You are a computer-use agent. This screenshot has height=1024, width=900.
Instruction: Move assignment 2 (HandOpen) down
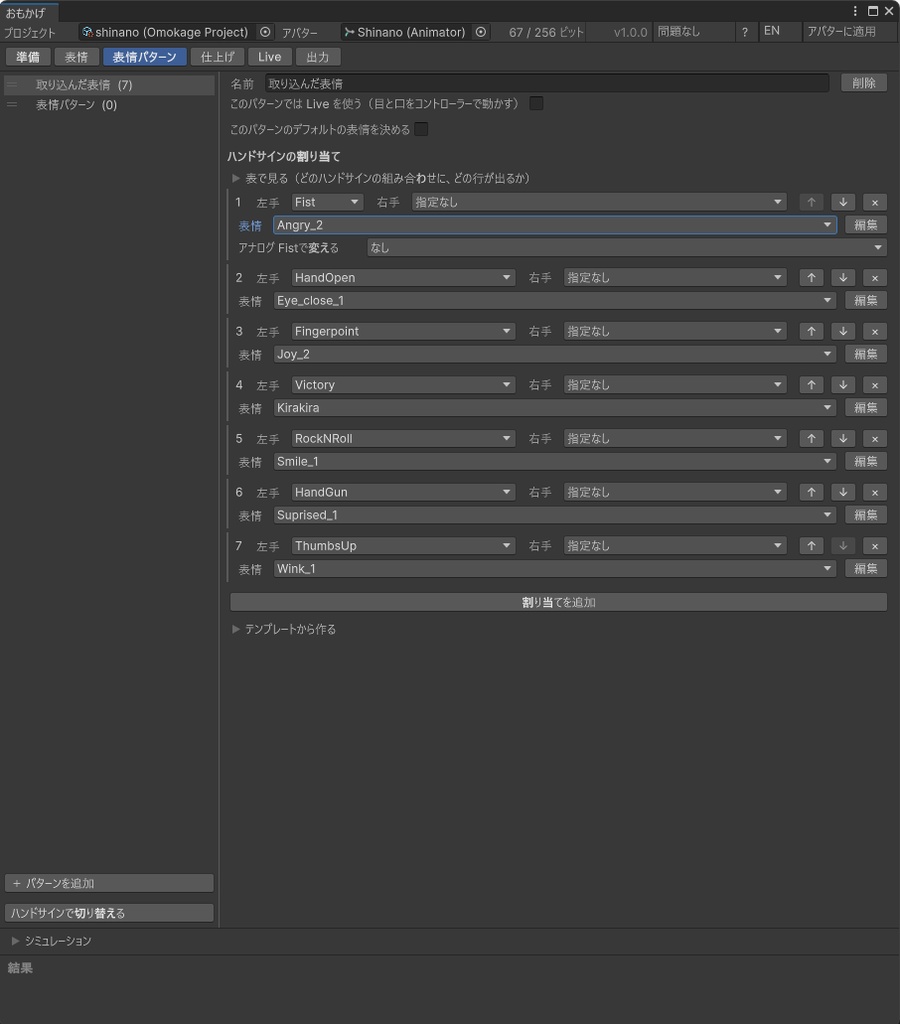point(843,278)
